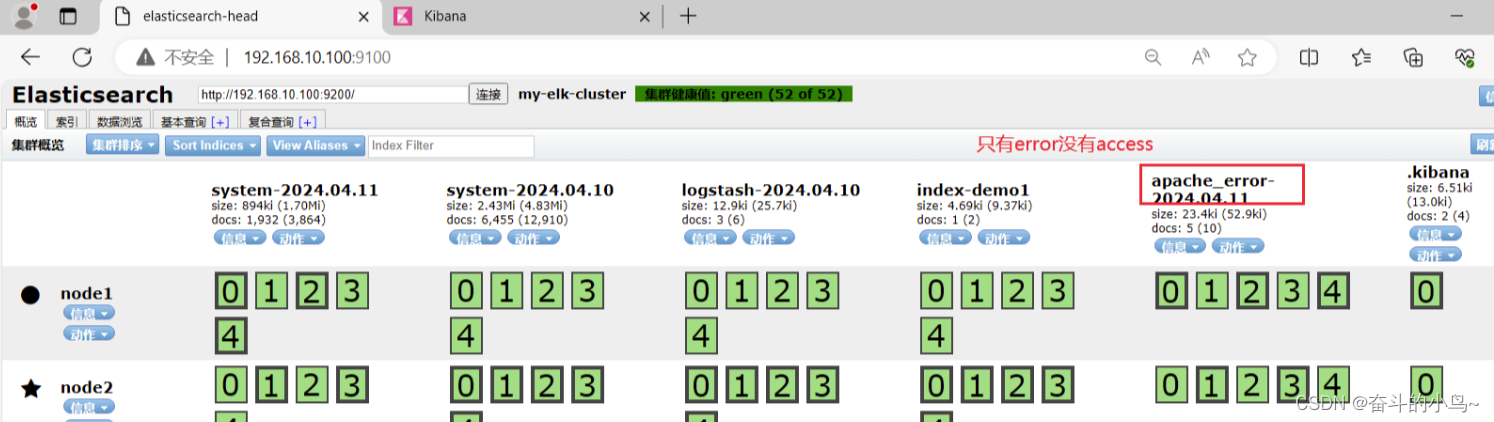Click the browser back arrow
This screenshot has width=1494, height=422.
[30, 57]
